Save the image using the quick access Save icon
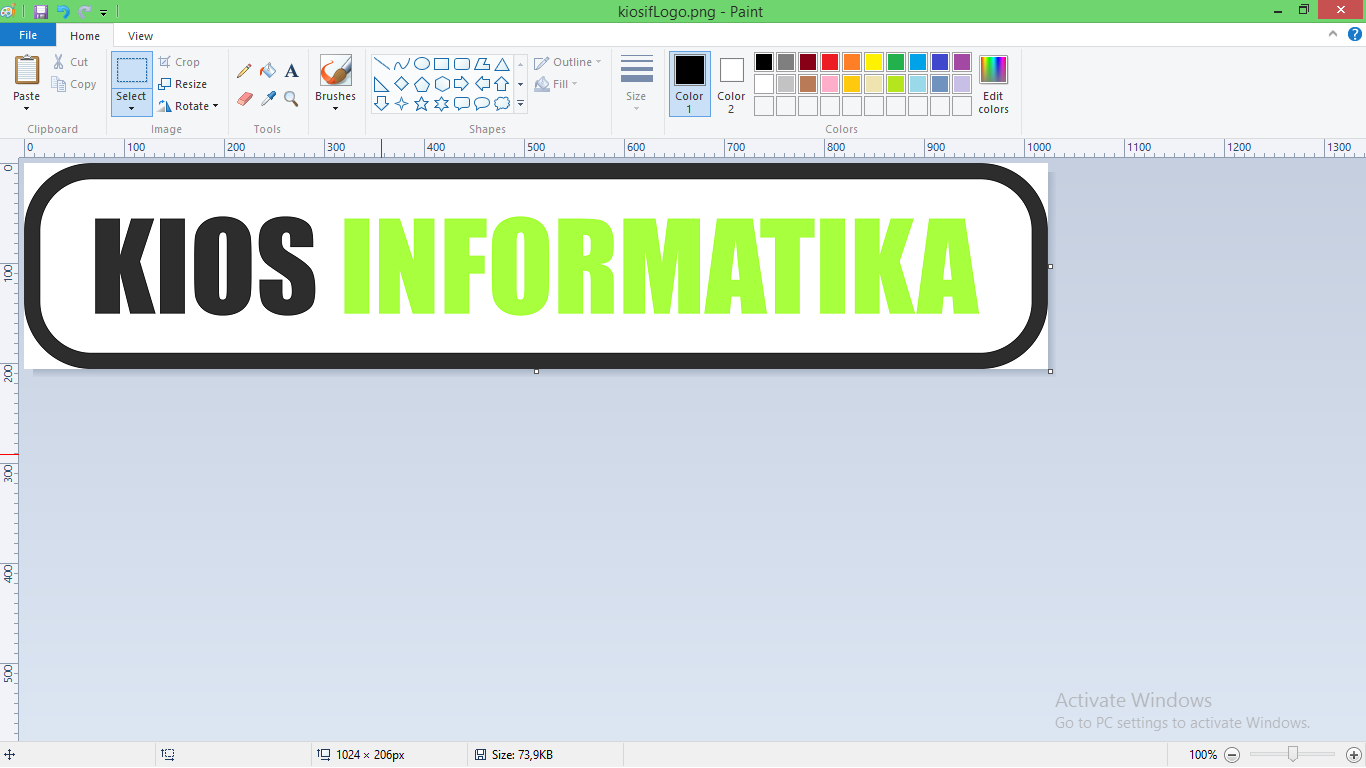 (x=41, y=12)
